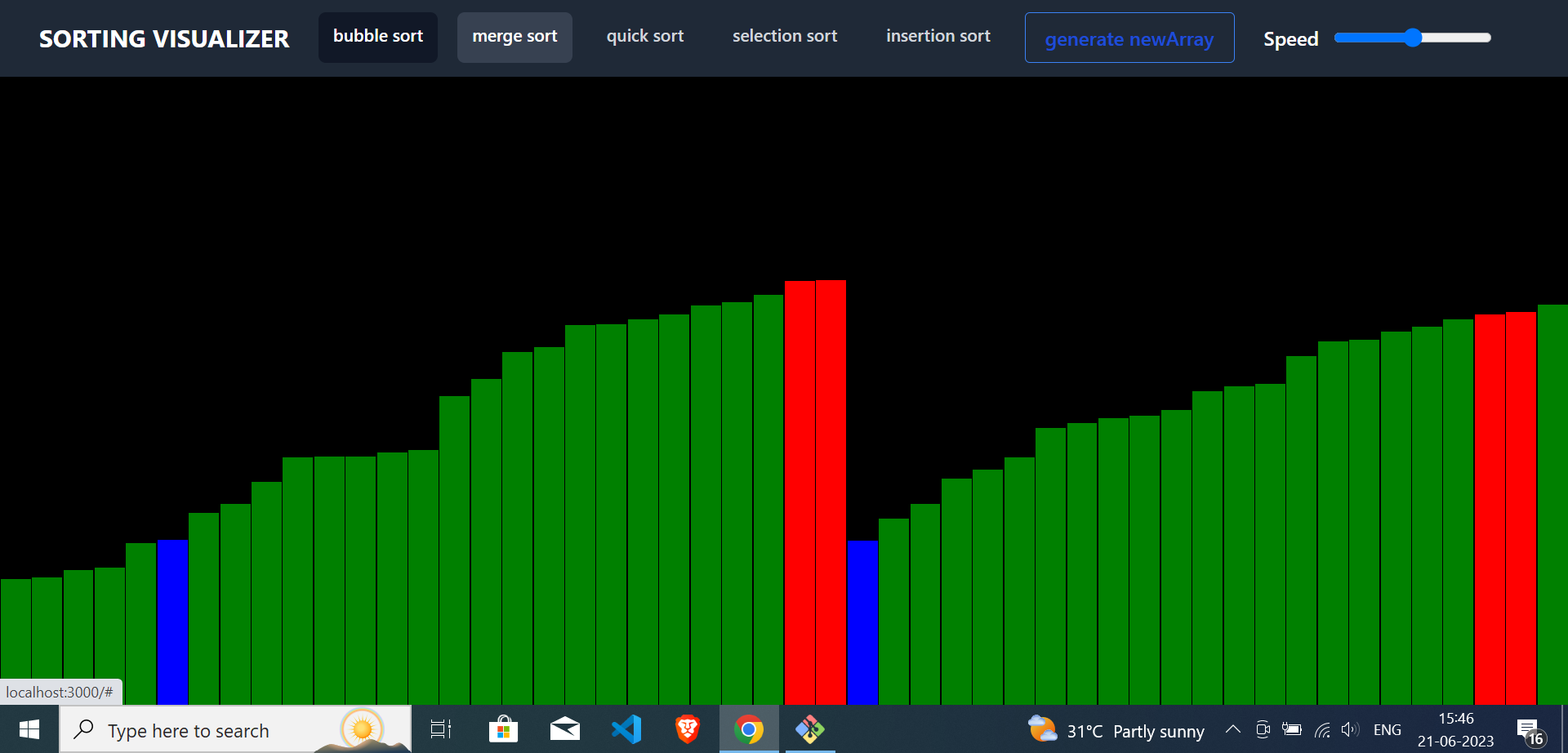Run selection sort
This screenshot has height=753, width=1568.
784,37
